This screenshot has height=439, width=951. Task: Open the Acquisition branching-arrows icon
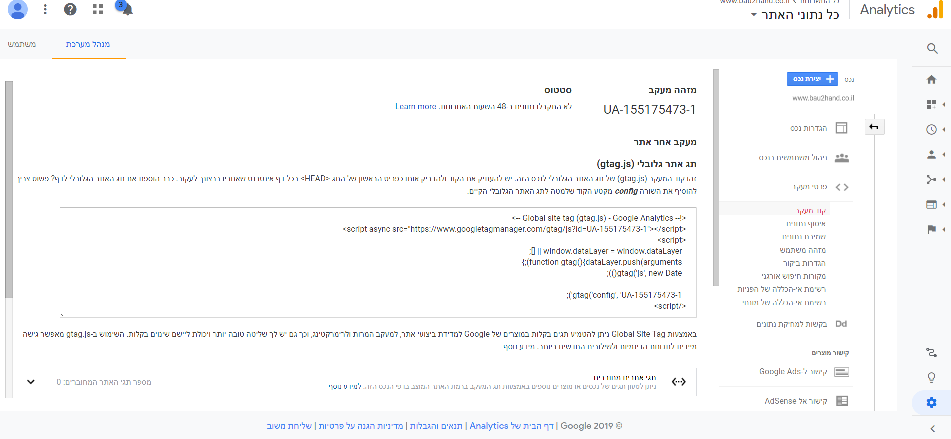(x=932, y=179)
